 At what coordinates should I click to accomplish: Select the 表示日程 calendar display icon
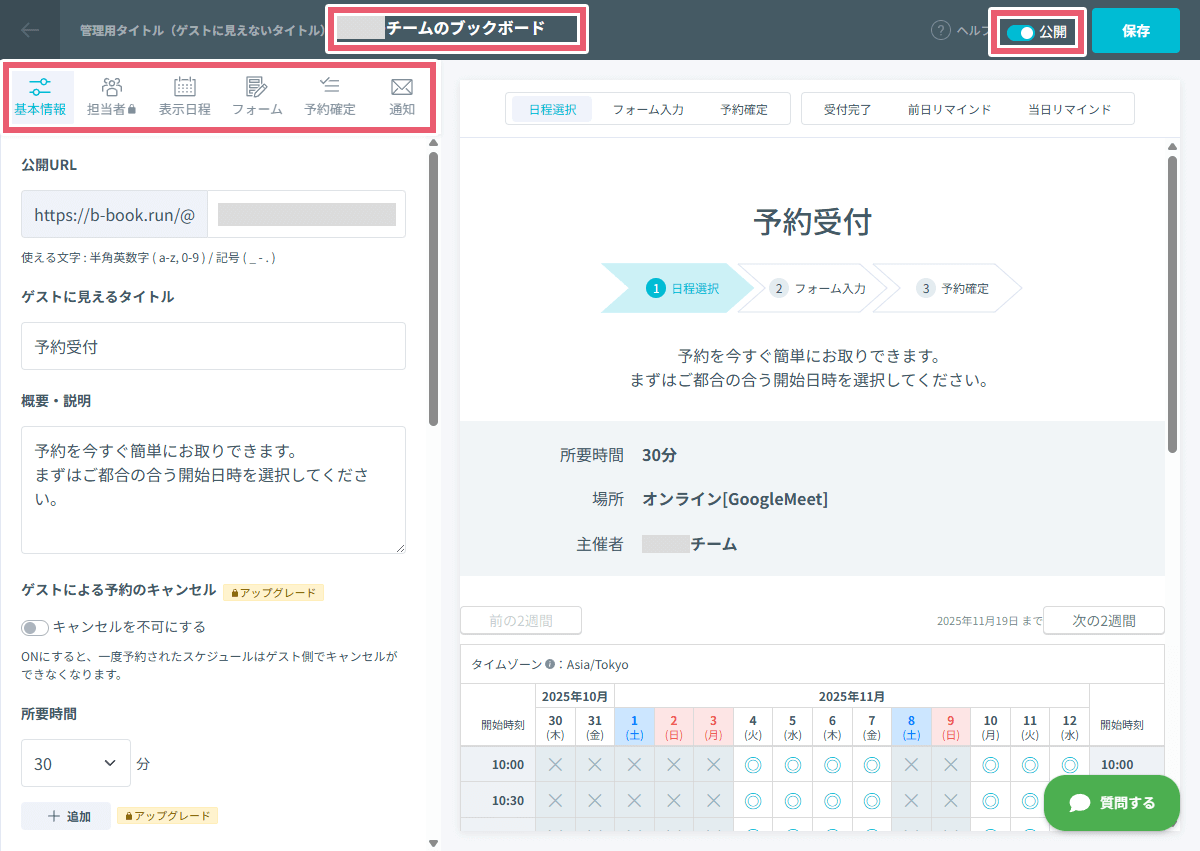(x=184, y=96)
